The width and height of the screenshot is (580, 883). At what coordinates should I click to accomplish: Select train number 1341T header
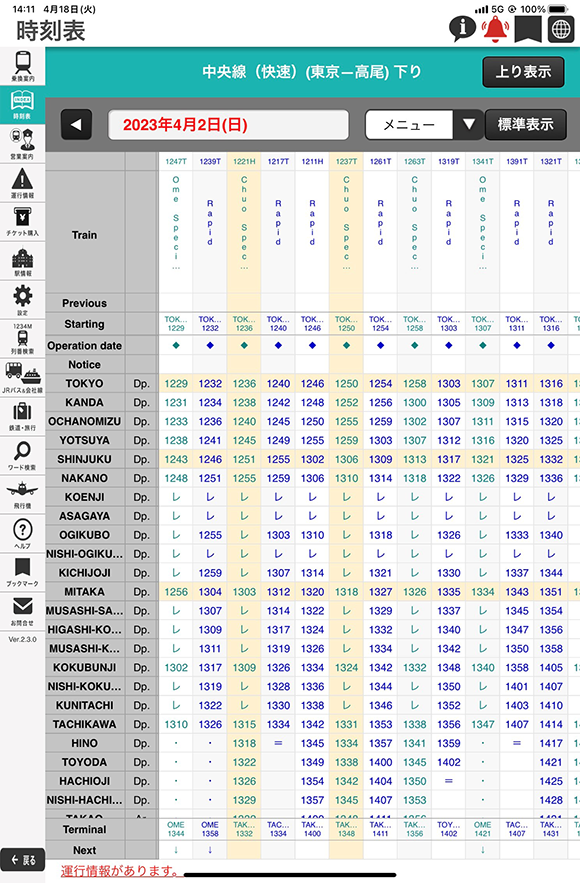(483, 161)
